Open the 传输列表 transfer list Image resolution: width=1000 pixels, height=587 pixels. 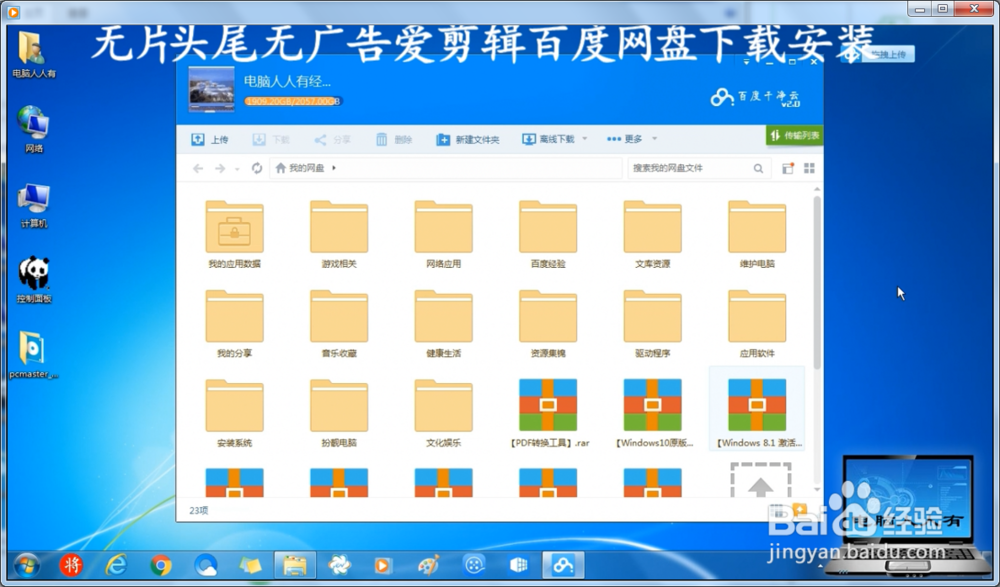[x=795, y=135]
